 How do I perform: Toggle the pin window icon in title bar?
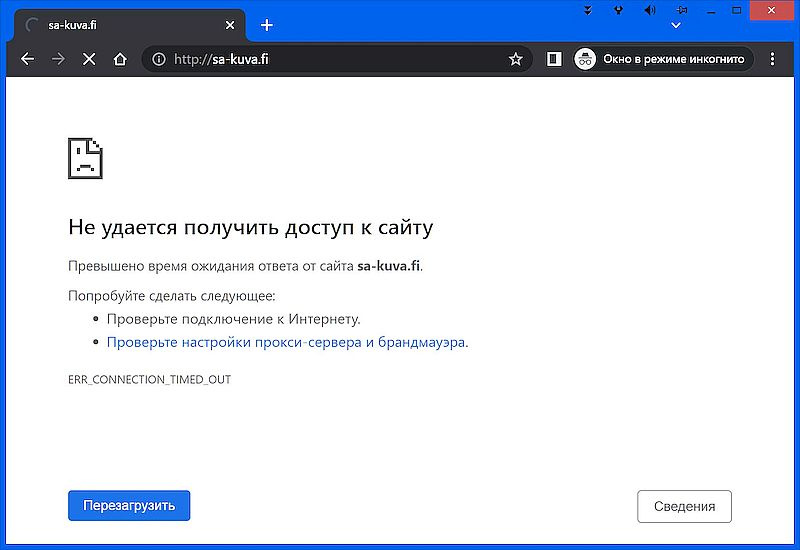coord(682,10)
